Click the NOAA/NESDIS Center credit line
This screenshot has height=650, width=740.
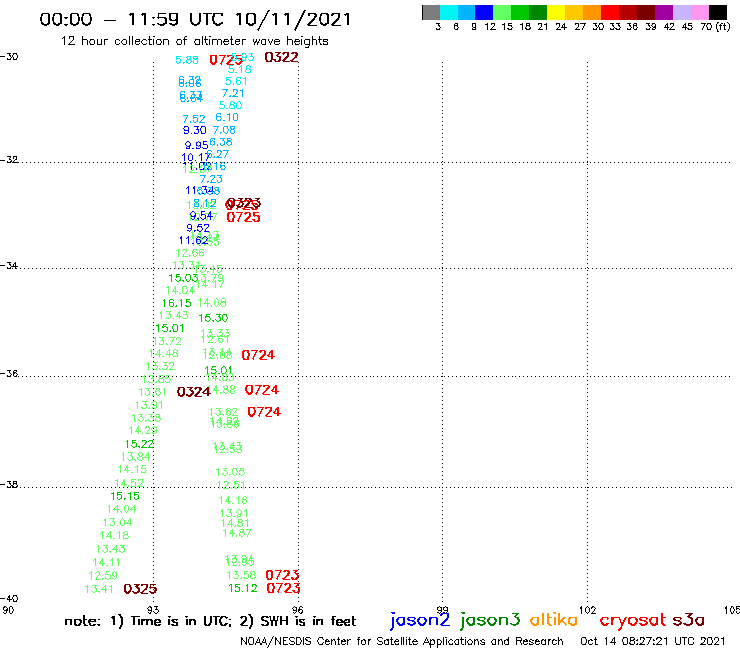[x=402, y=642]
